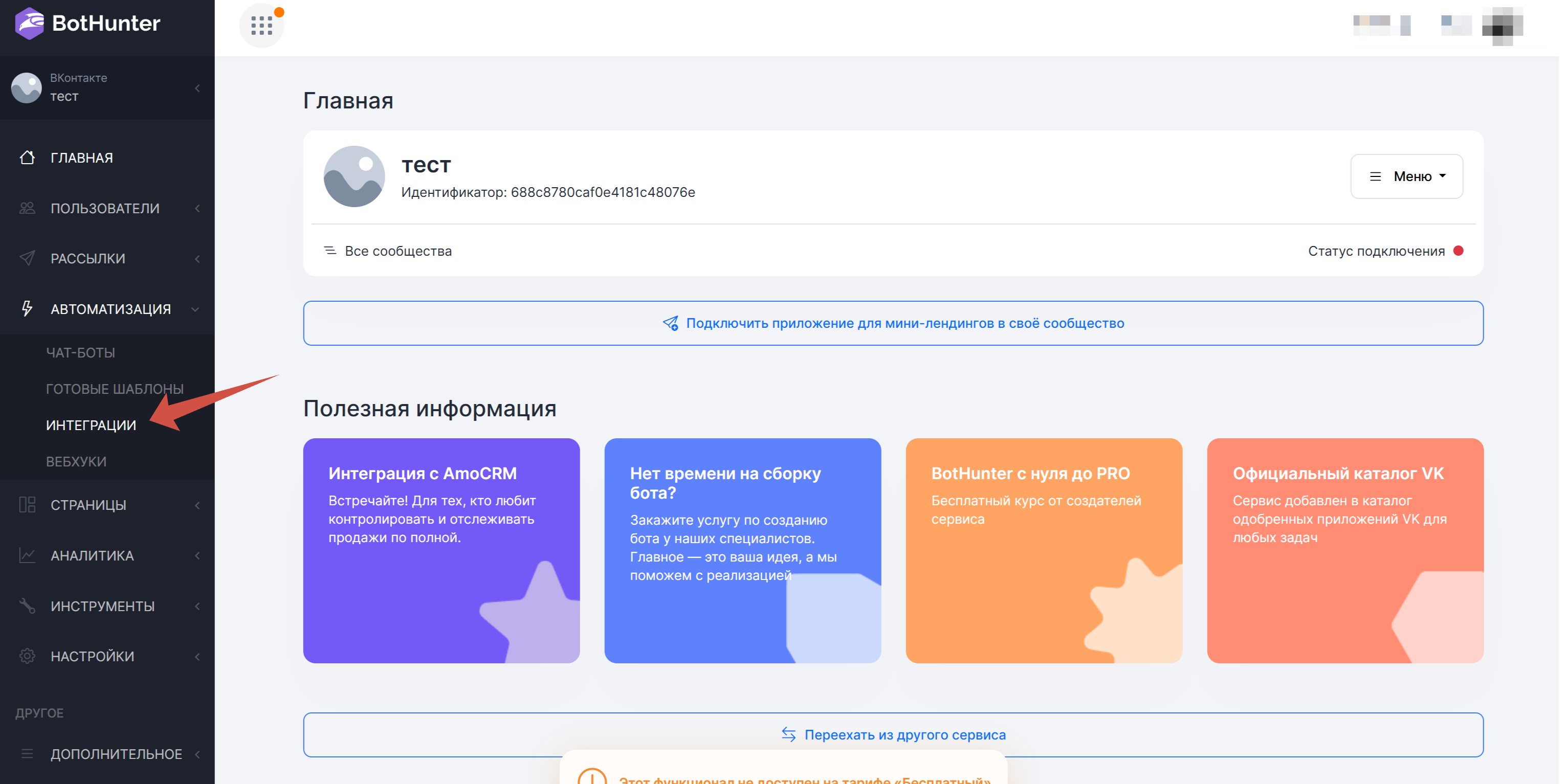Open Интеграции submenu item
This screenshot has width=1567, height=784.
point(91,425)
